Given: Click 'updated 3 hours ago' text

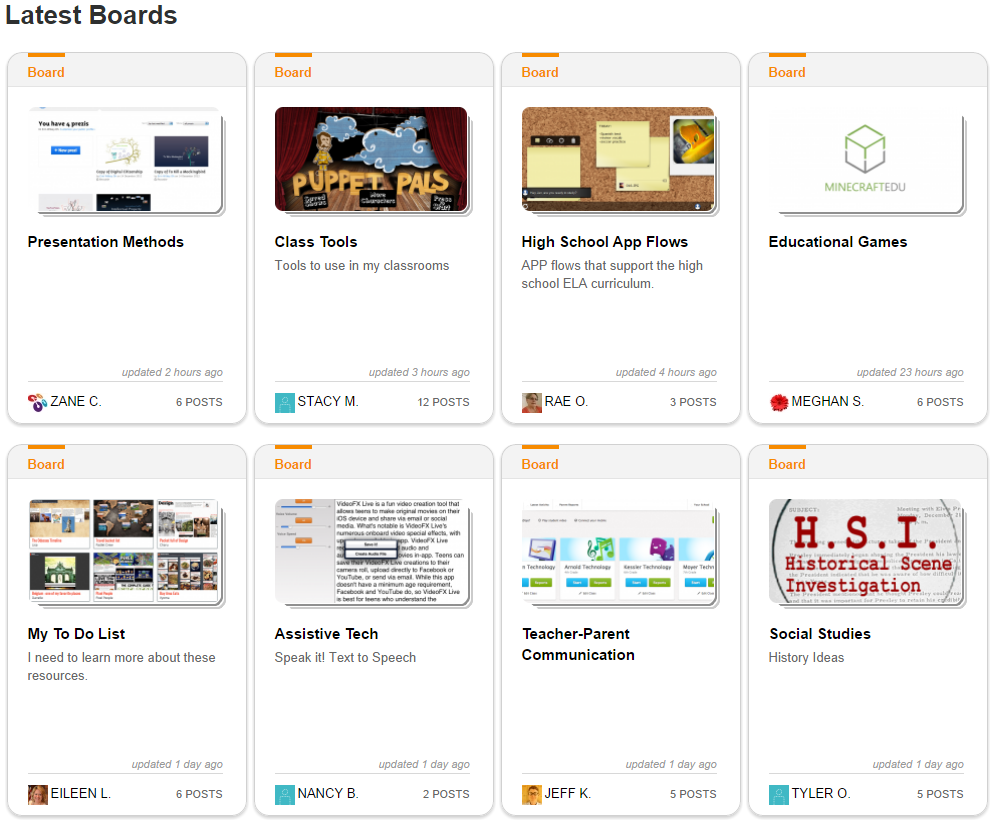Looking at the screenshot, I should pos(419,373).
